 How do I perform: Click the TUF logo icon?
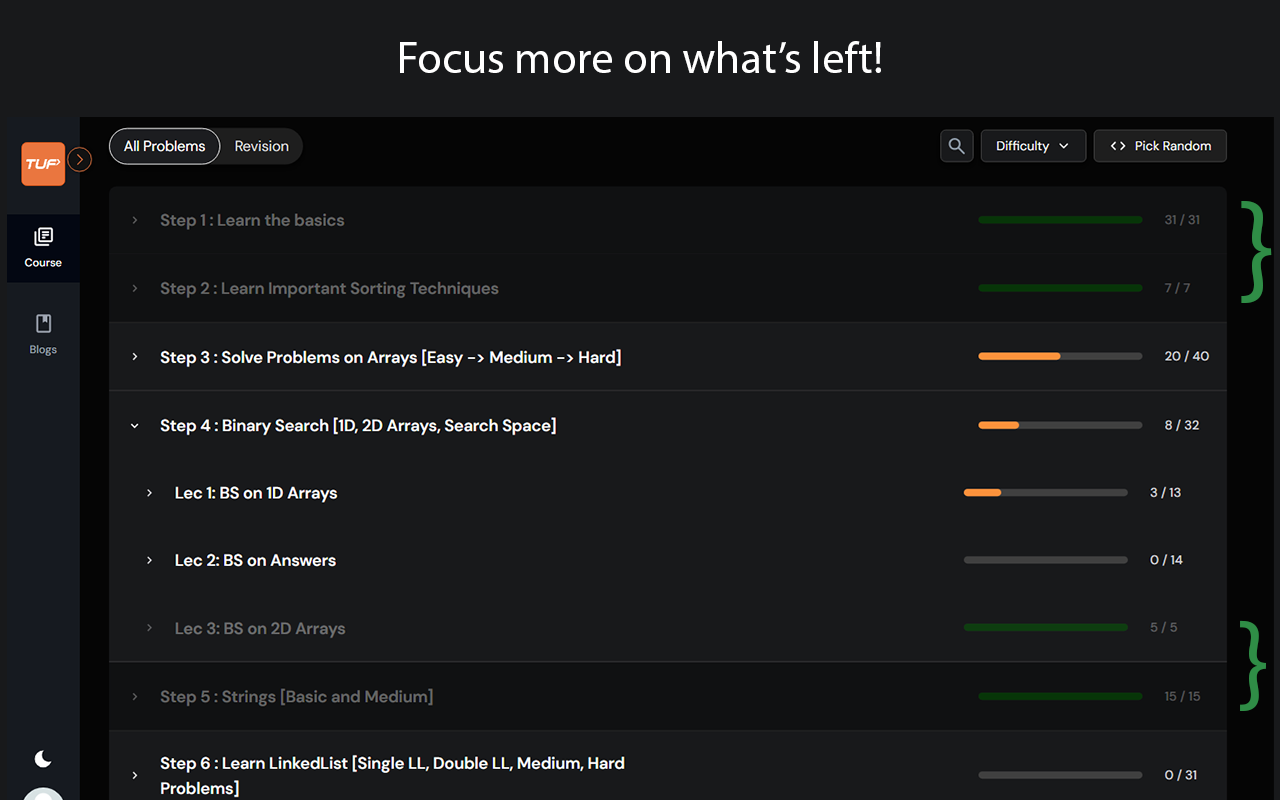pos(43,163)
